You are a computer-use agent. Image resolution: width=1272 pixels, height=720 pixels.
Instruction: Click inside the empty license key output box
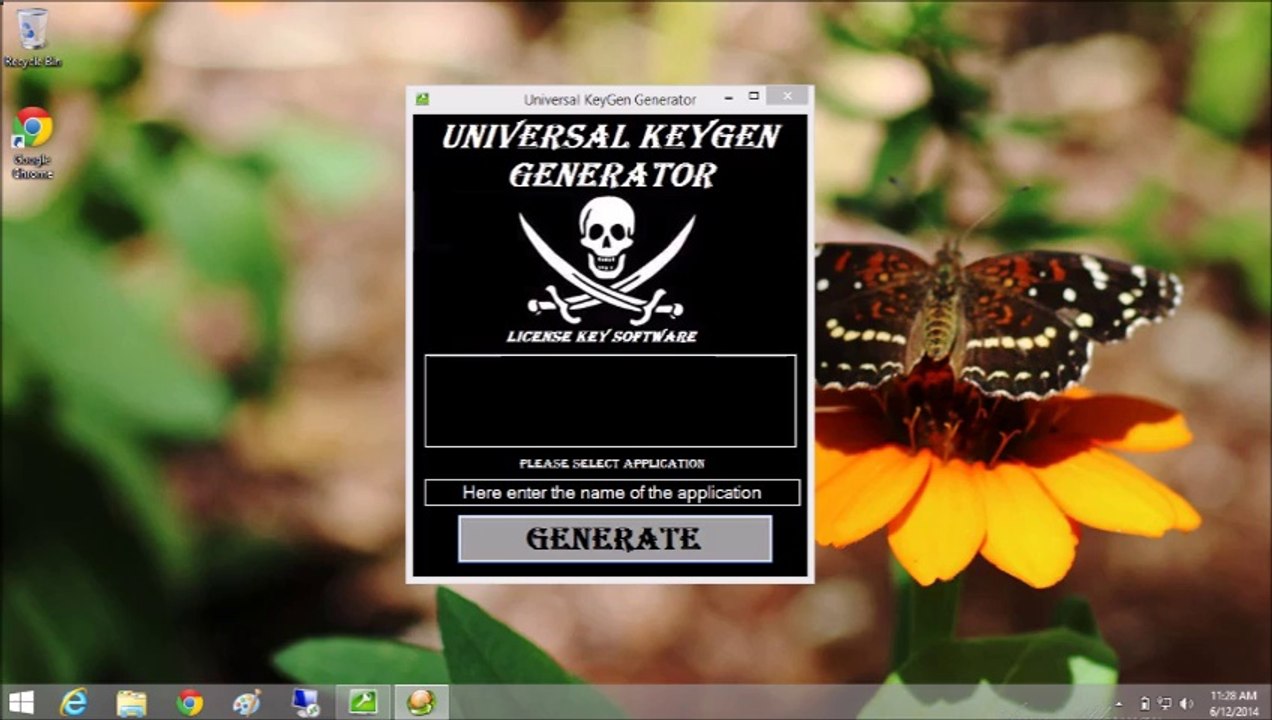click(610, 400)
